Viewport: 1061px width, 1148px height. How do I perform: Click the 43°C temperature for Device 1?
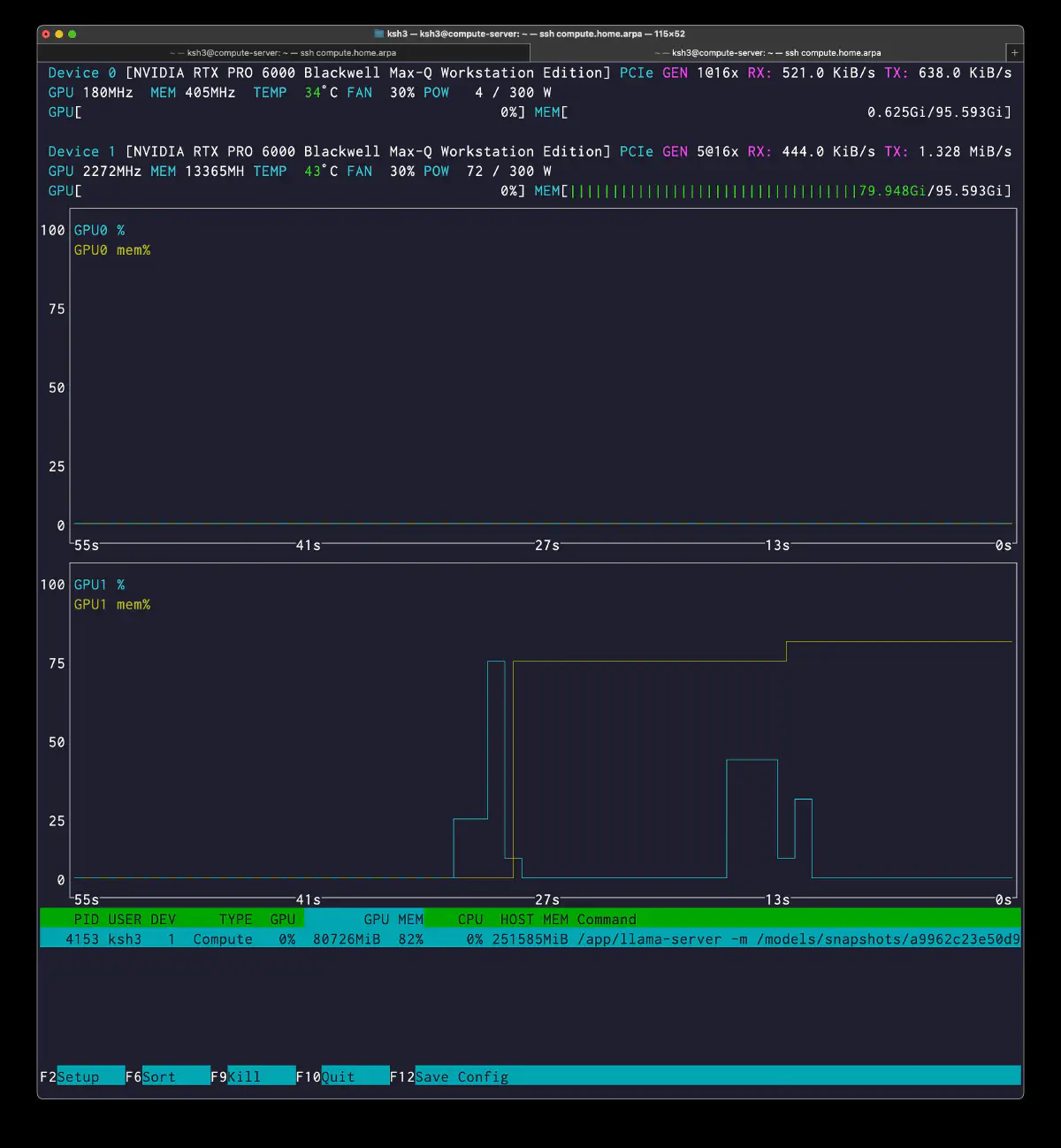321,171
